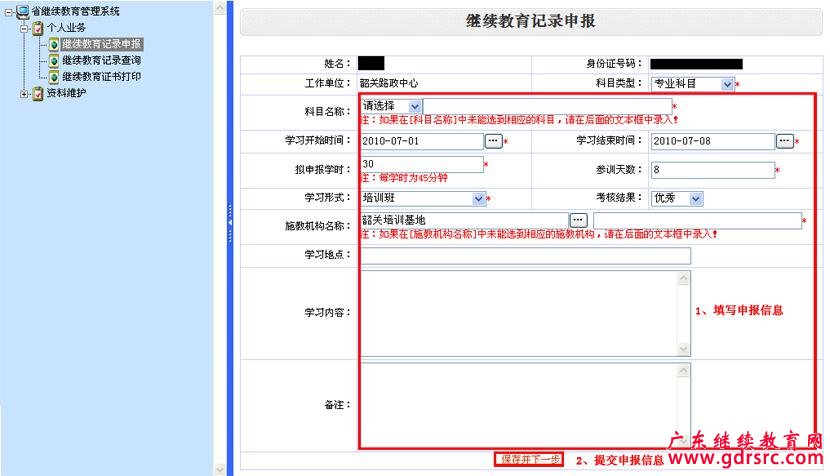Click the 继续教育记录申报 page heading
This screenshot has width=830, height=476.
point(530,21)
